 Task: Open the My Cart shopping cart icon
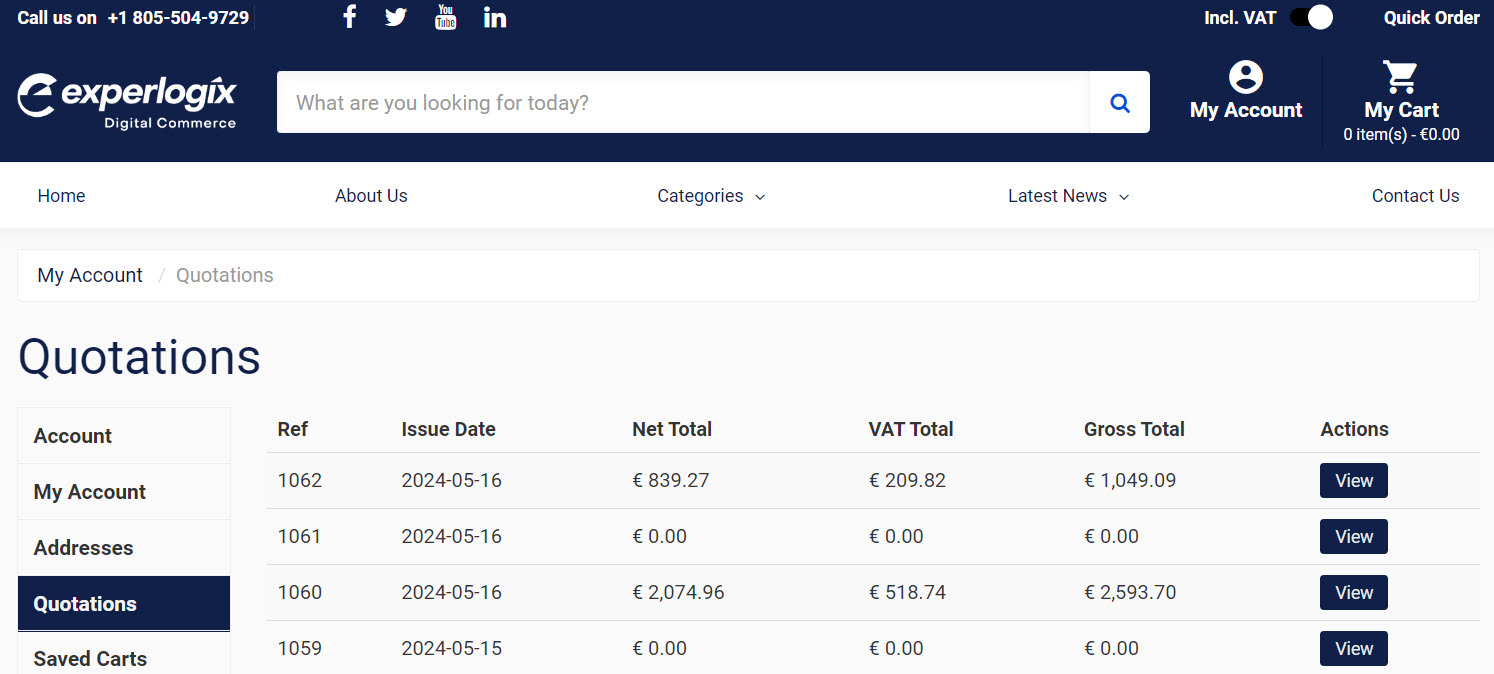tap(1400, 77)
